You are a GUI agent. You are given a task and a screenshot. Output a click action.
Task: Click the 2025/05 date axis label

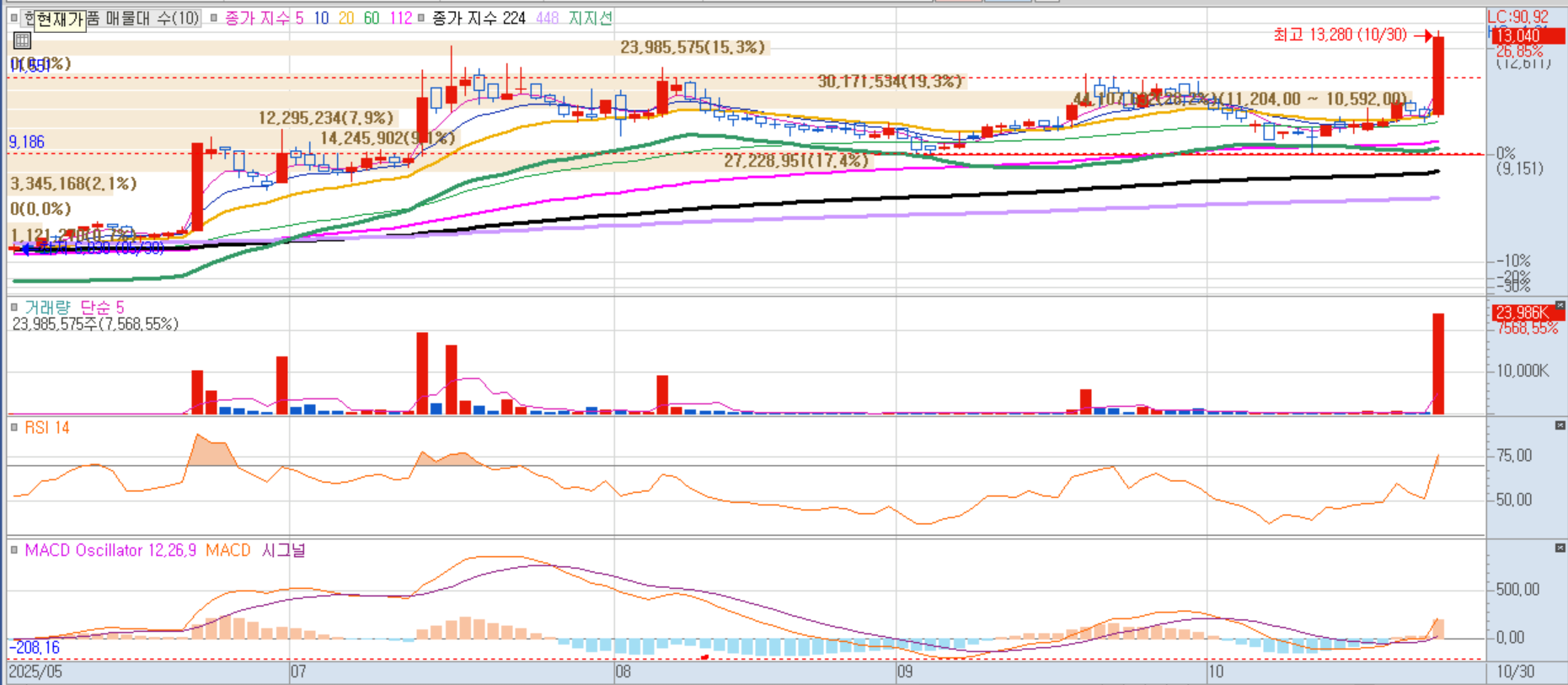[x=35, y=672]
